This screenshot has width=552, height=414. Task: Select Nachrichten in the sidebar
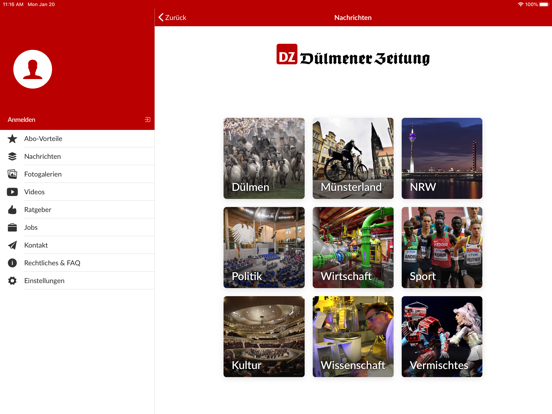click(x=77, y=156)
